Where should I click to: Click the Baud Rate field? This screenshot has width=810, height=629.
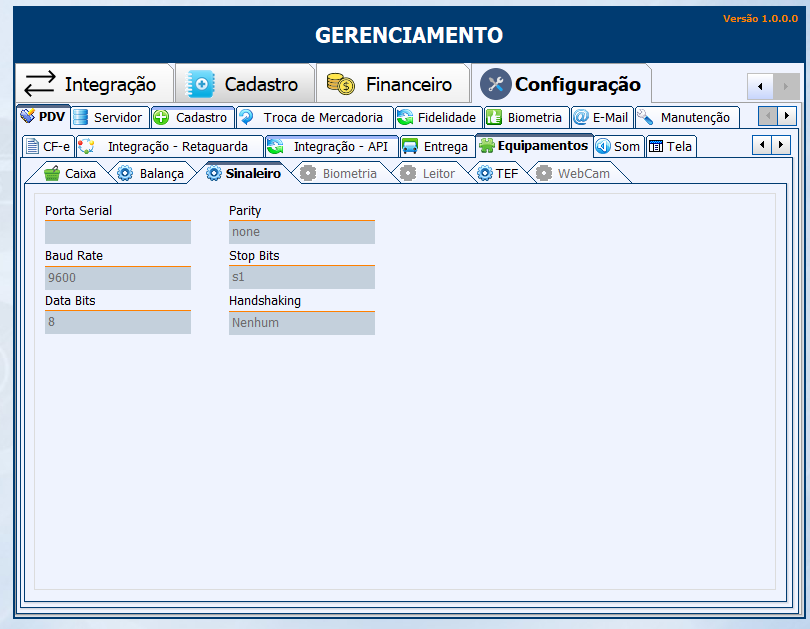(117, 277)
